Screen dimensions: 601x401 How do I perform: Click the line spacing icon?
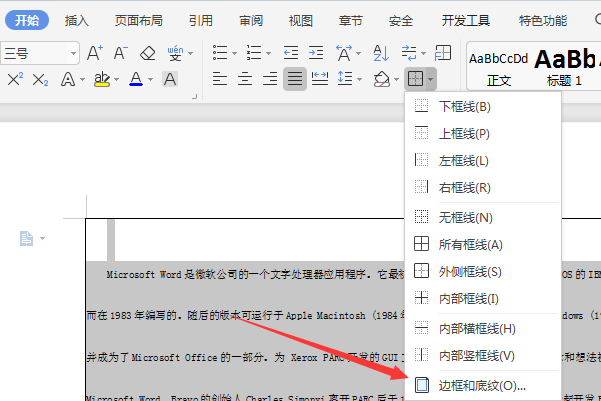pos(345,79)
